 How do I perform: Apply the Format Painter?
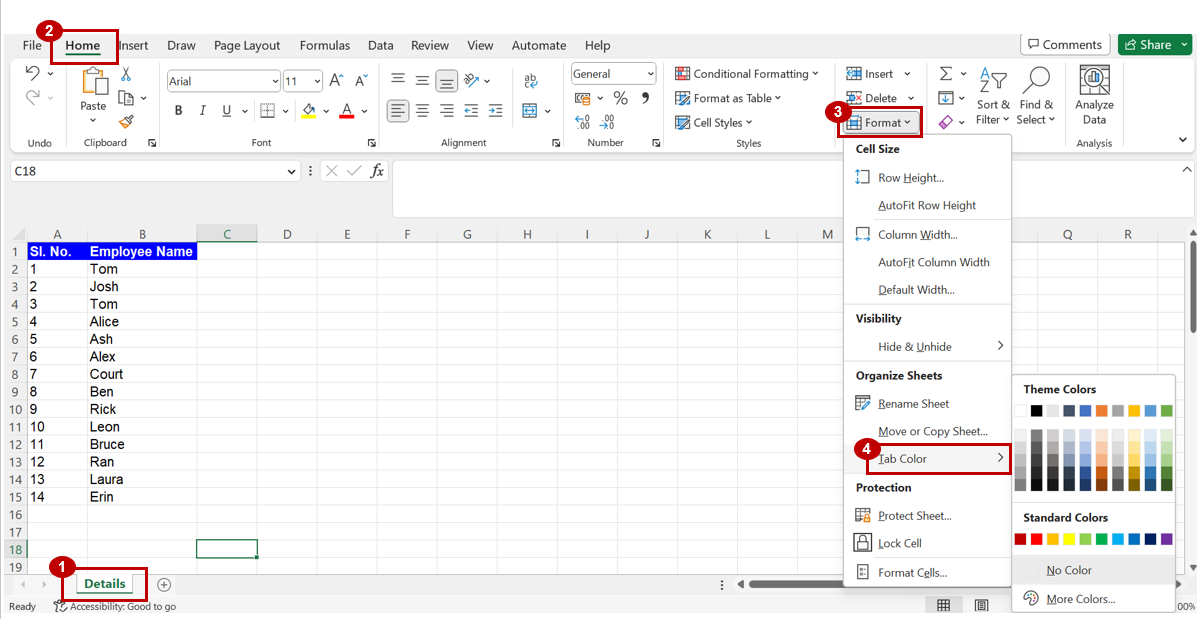(x=128, y=122)
